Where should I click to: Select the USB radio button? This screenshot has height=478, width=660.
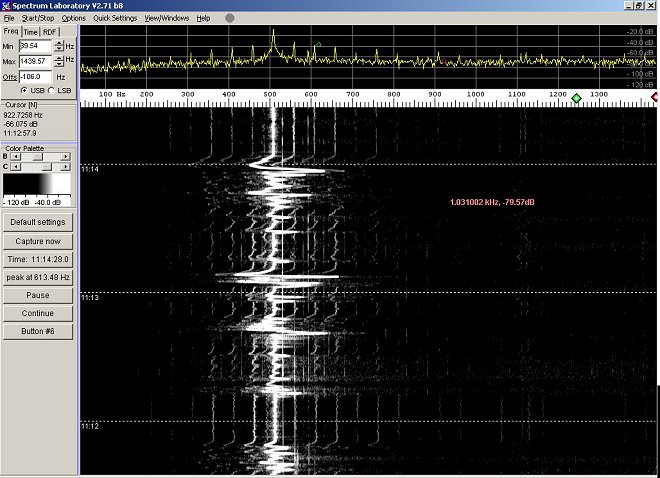tap(24, 90)
